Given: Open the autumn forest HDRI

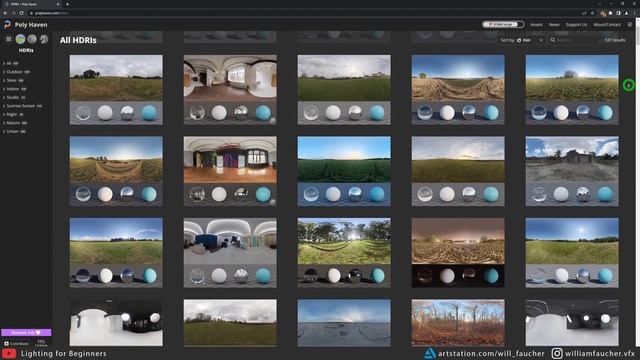Looking at the screenshot, I should pyautogui.click(x=458, y=323).
